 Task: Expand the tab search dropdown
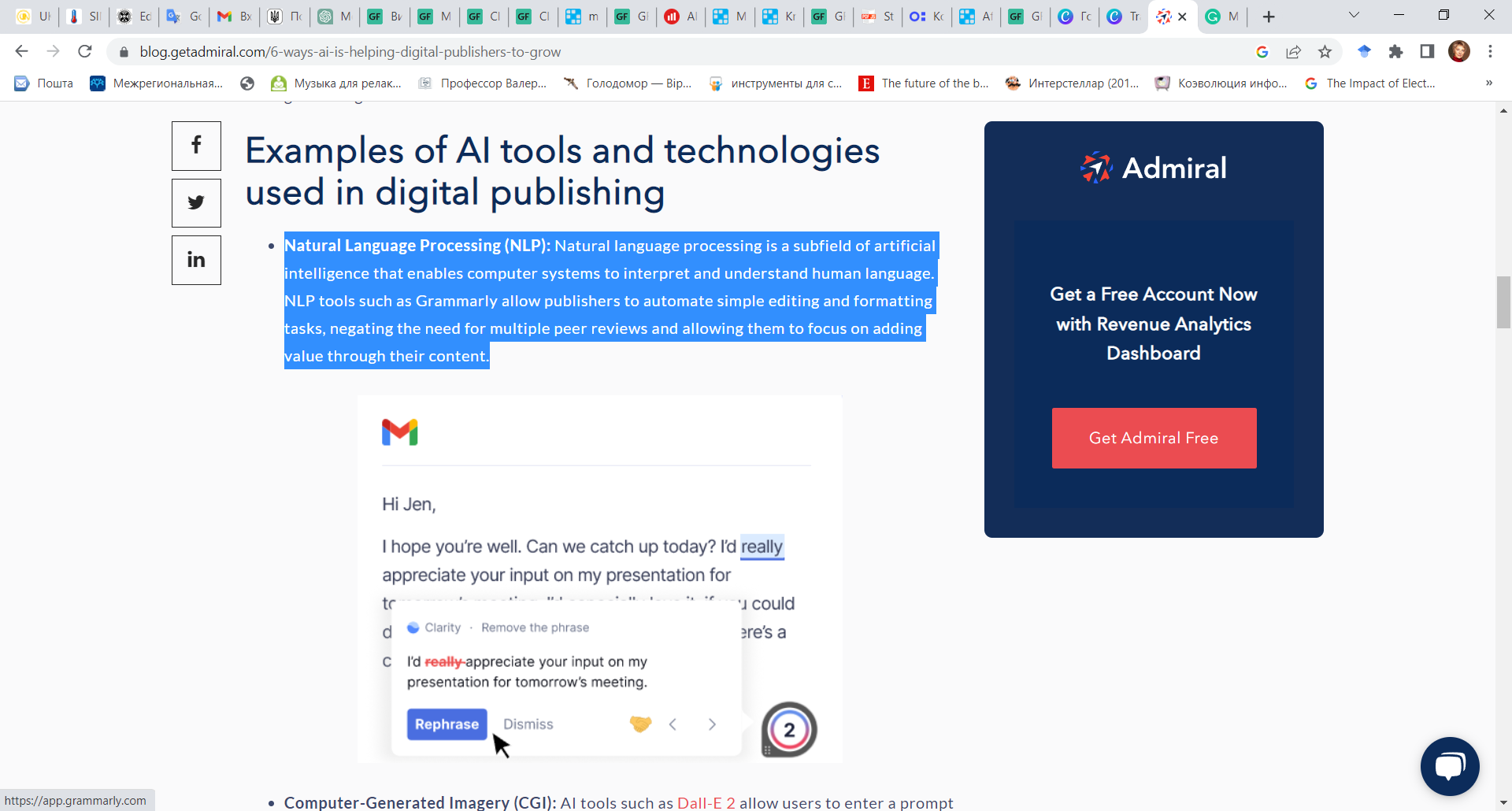coord(1354,15)
